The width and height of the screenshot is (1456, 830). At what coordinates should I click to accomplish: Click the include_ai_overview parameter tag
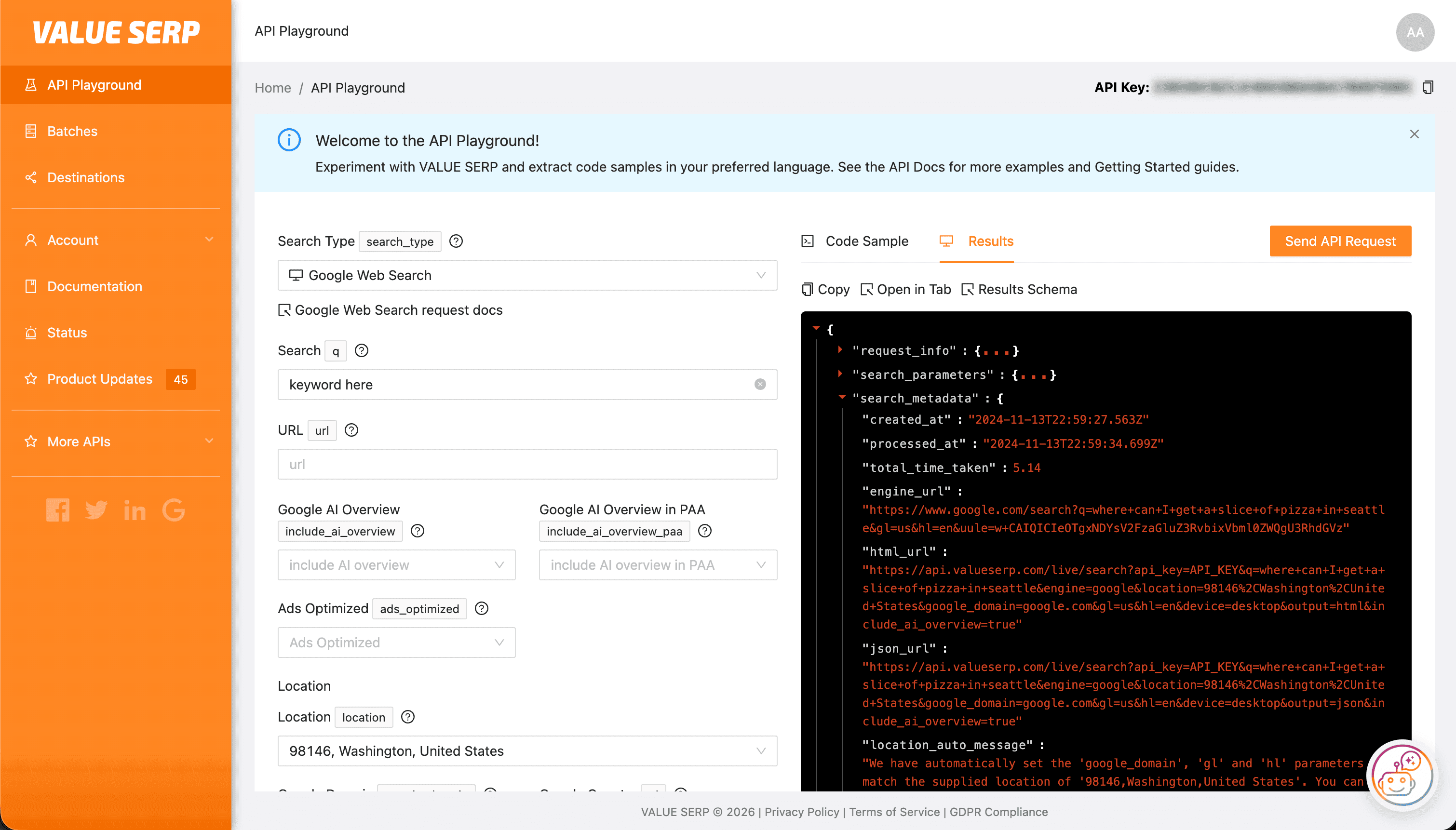click(x=340, y=531)
